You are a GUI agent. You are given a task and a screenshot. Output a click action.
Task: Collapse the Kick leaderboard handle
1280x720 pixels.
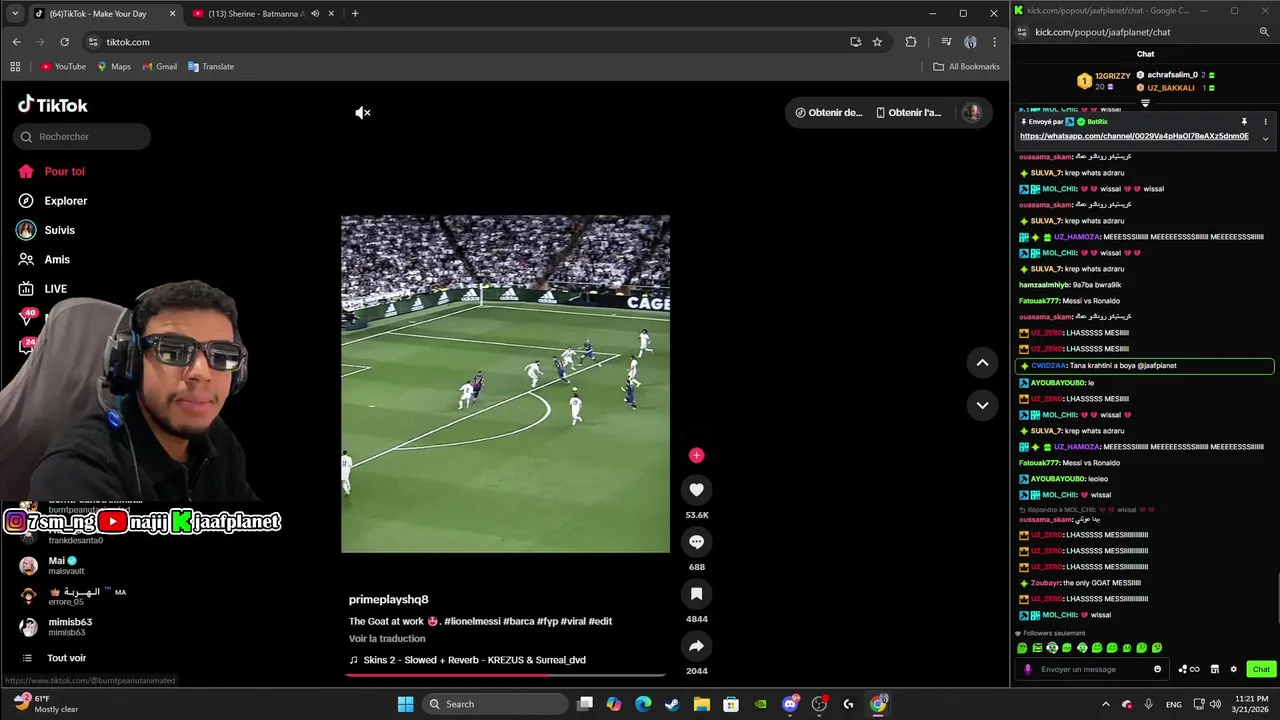(x=1145, y=102)
